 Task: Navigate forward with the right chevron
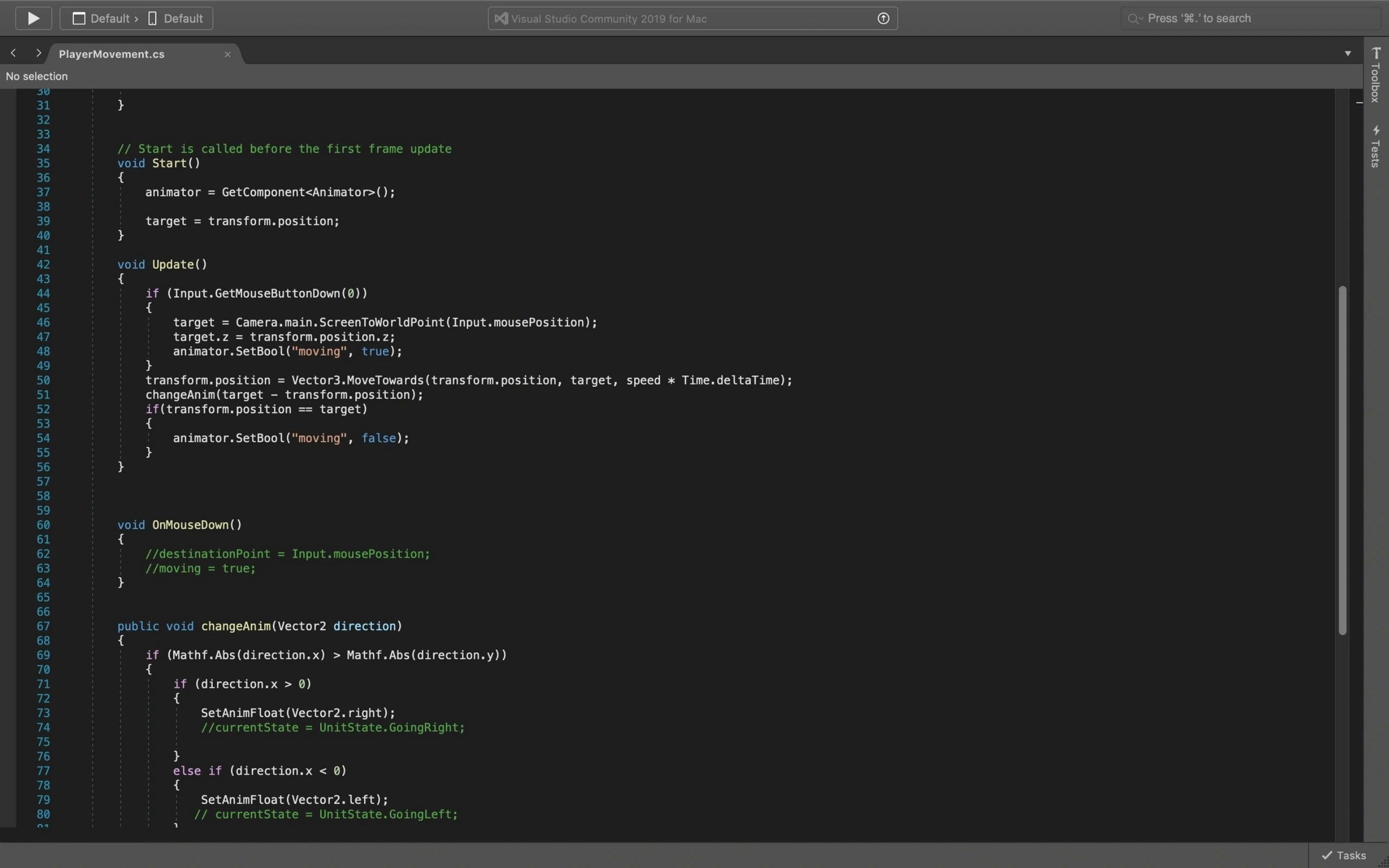click(39, 53)
